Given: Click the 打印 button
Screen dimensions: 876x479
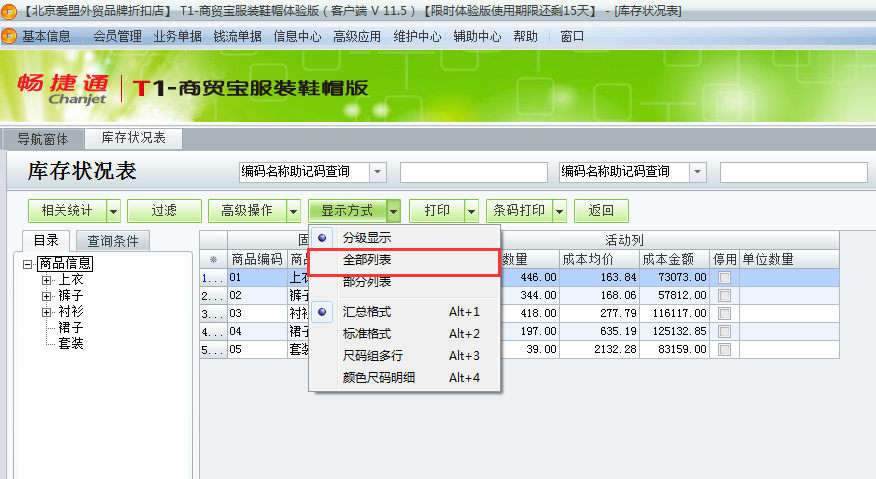Looking at the screenshot, I should pos(437,211).
